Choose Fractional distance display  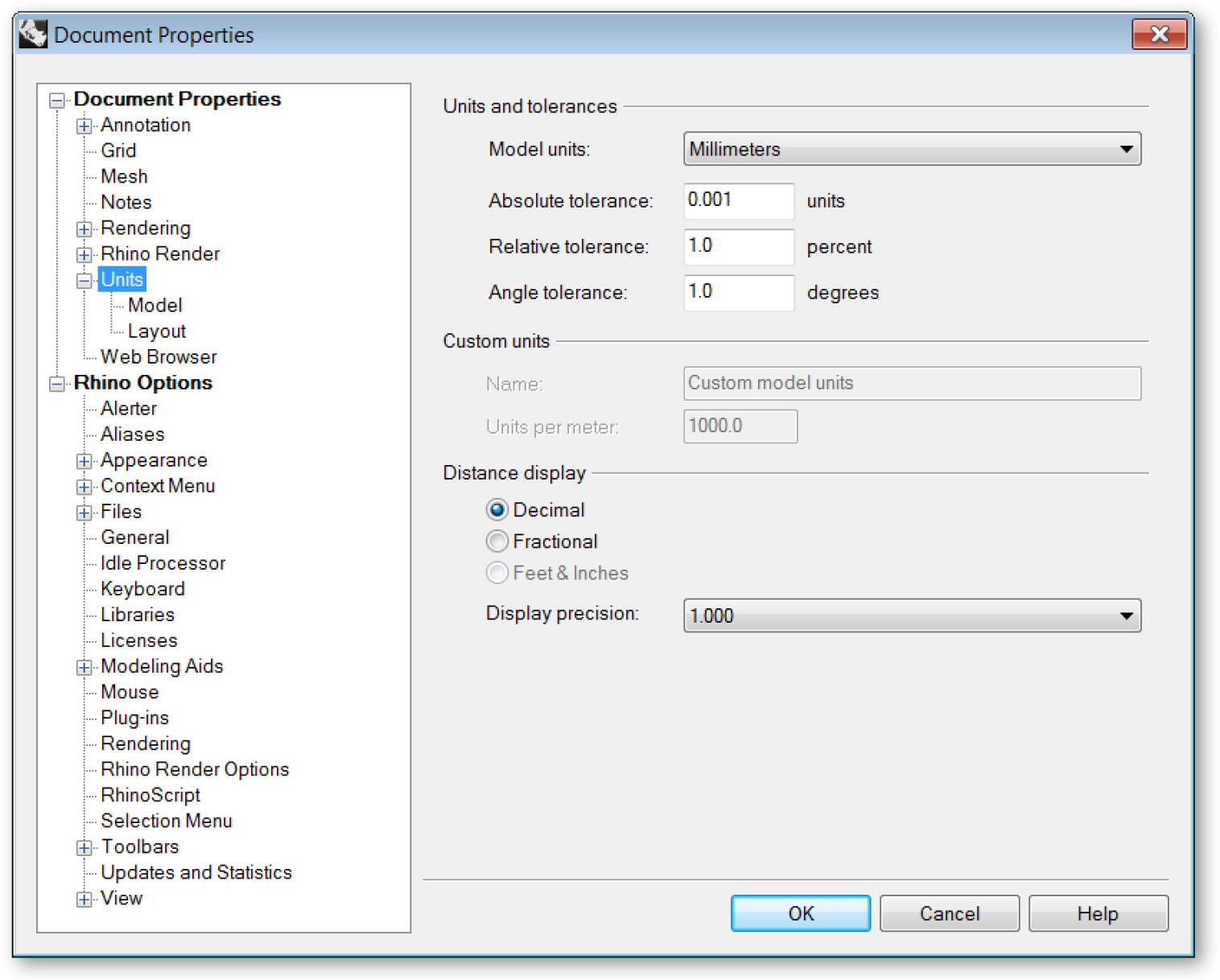coord(497,541)
